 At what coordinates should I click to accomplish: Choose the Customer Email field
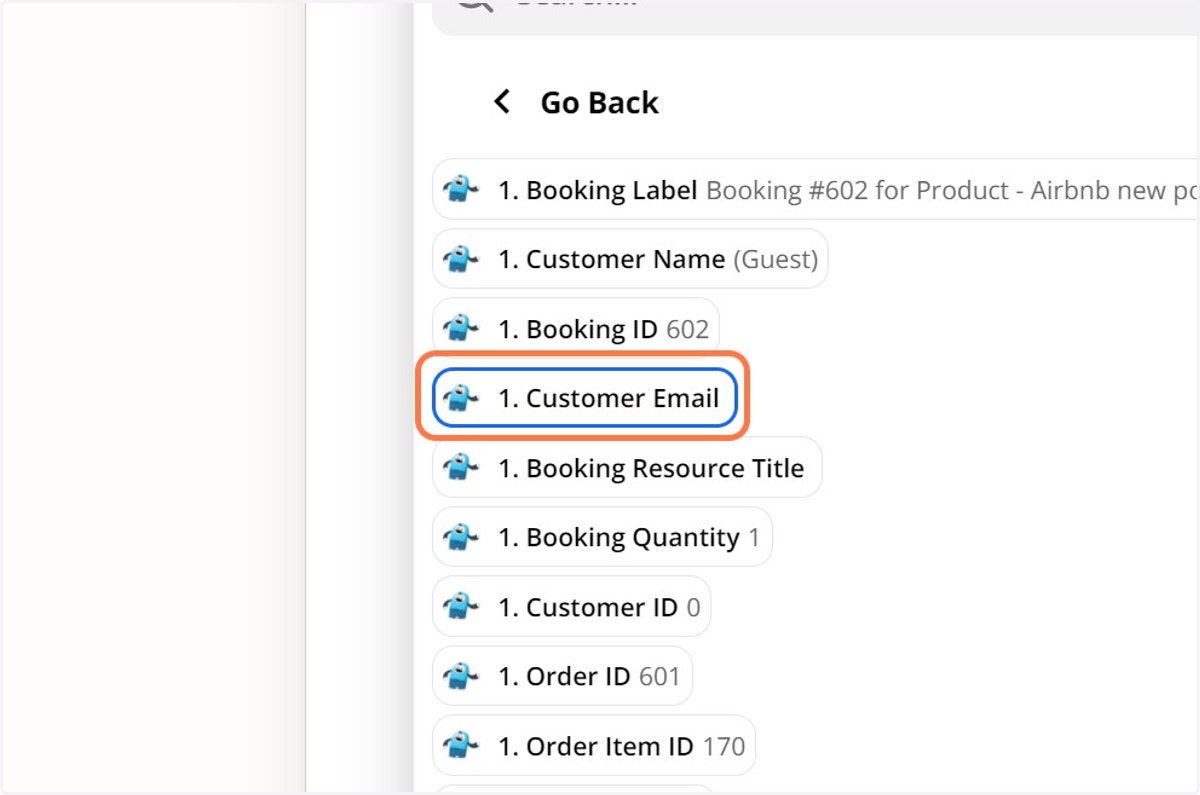pyautogui.click(x=585, y=398)
